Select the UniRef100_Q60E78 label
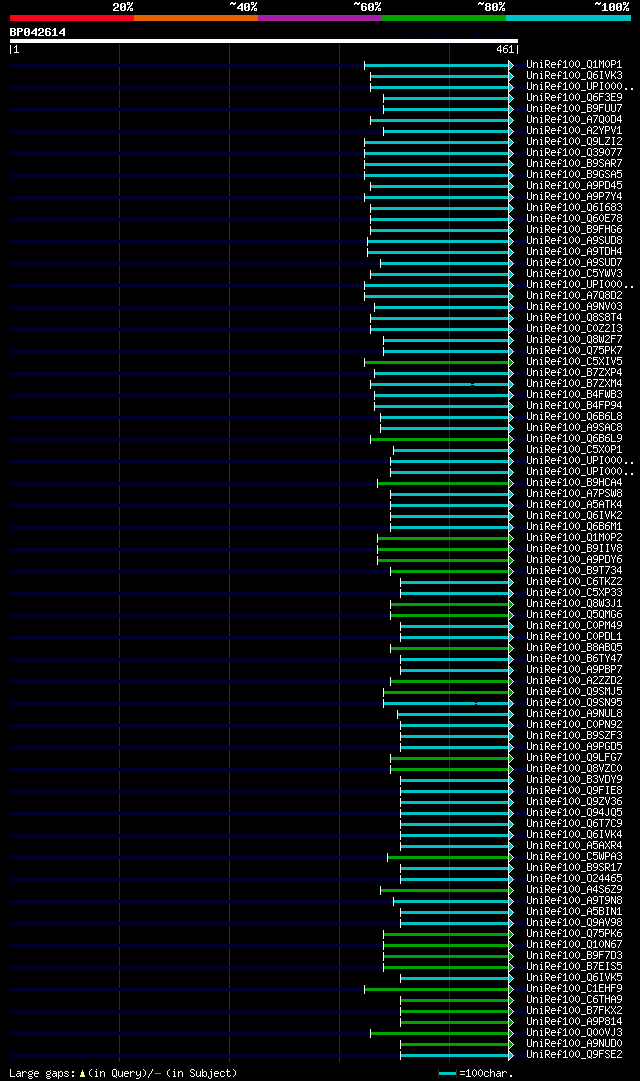This screenshot has width=640, height=1081. [574, 219]
